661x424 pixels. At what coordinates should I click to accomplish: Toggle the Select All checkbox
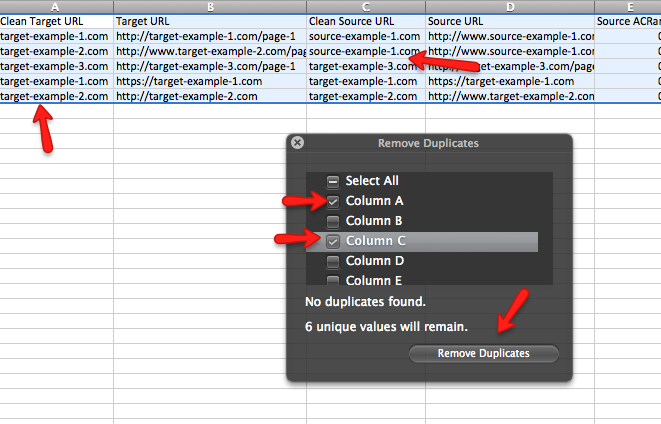(333, 181)
